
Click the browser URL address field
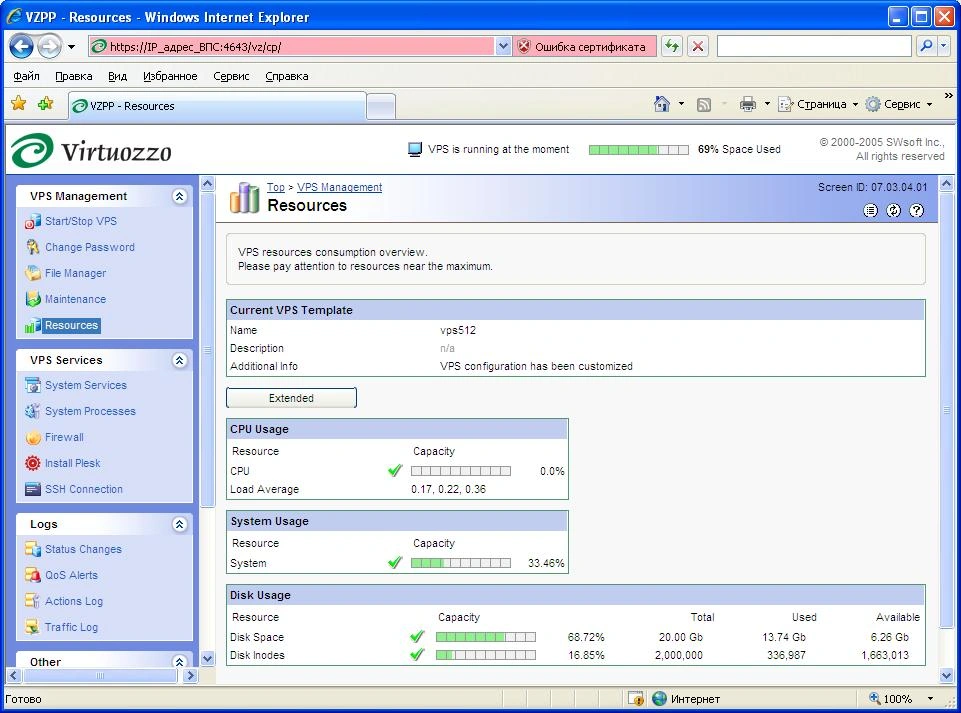[292, 47]
